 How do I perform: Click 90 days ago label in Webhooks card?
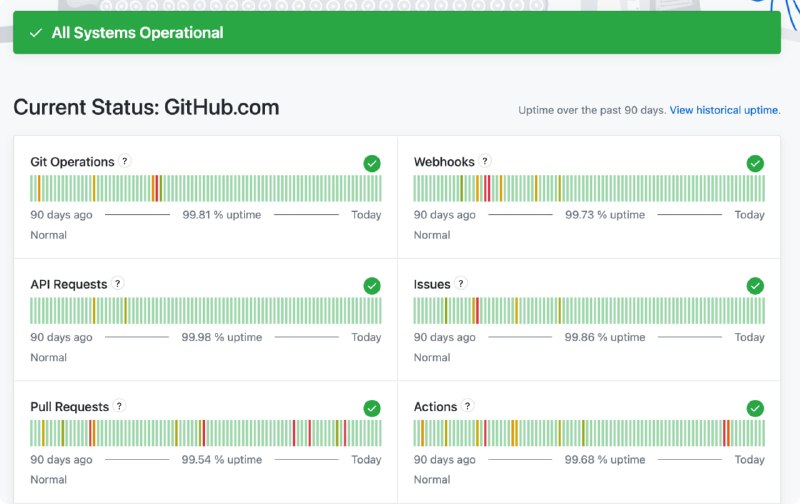pos(444,215)
